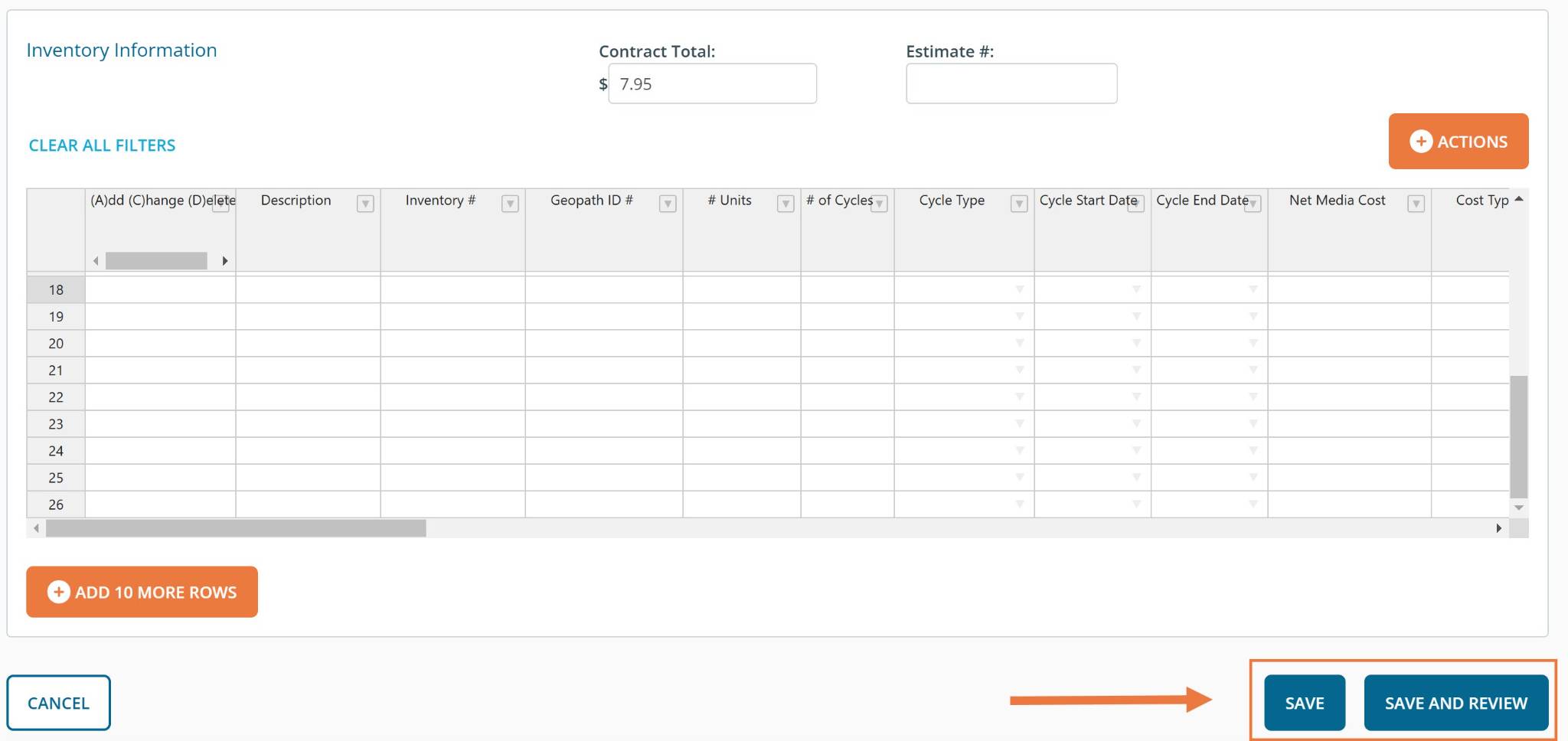Open the Actions menu button

point(1458,142)
